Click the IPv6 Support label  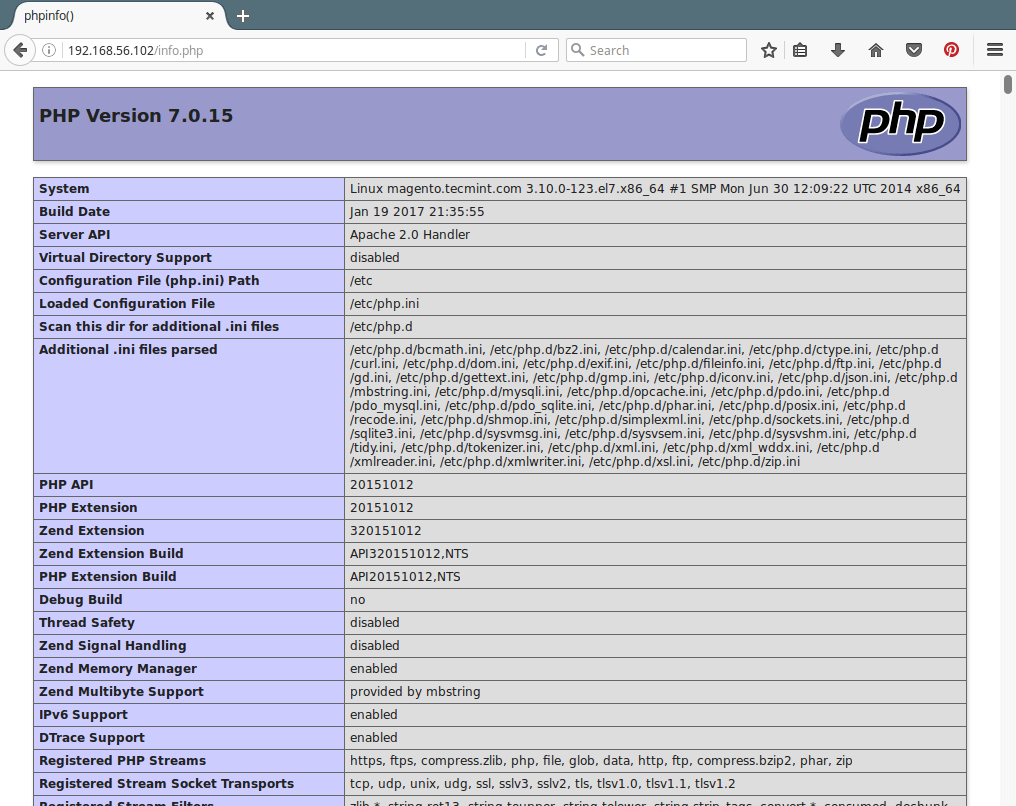tap(84, 715)
